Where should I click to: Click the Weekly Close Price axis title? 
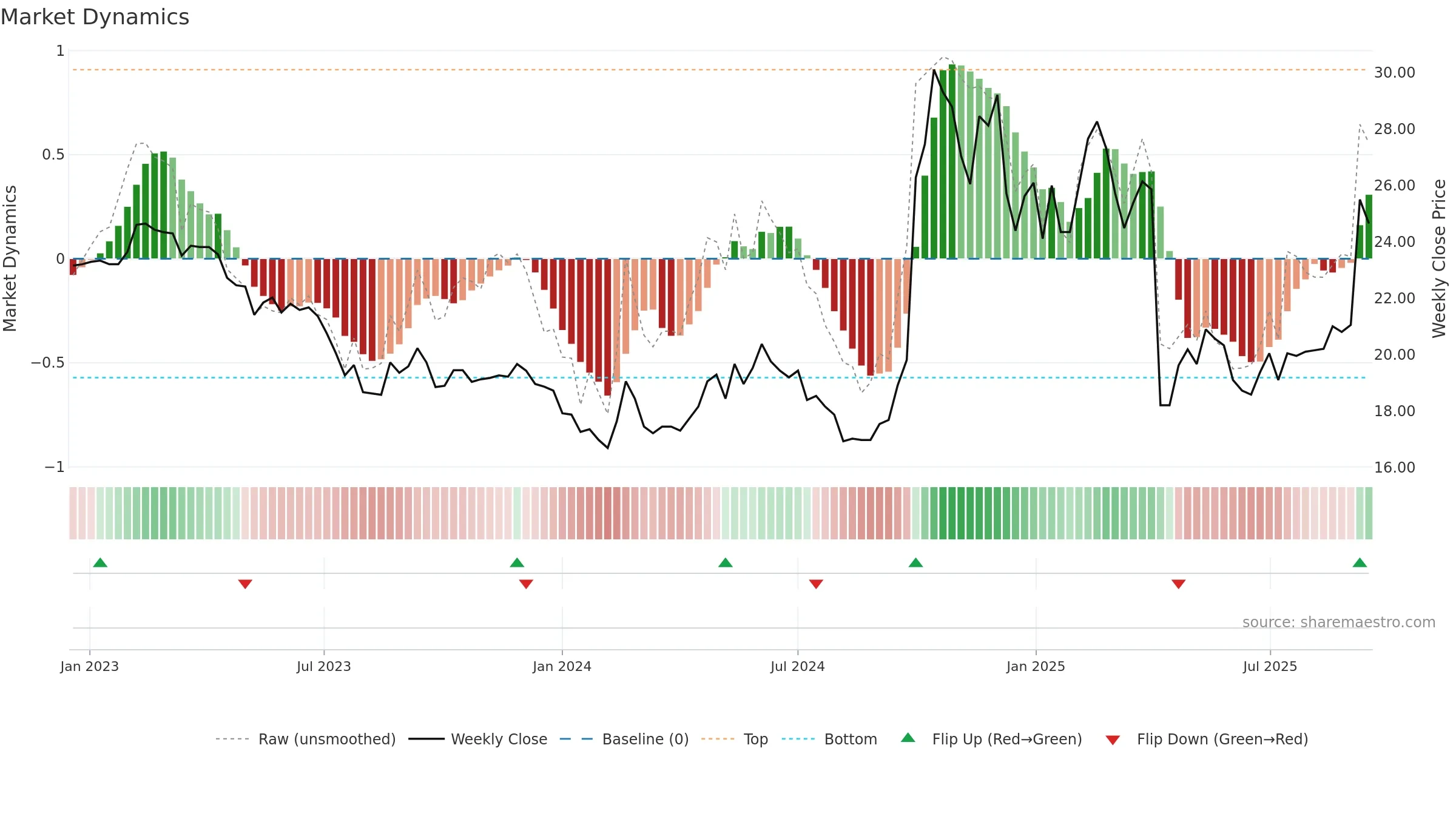[x=1439, y=258]
